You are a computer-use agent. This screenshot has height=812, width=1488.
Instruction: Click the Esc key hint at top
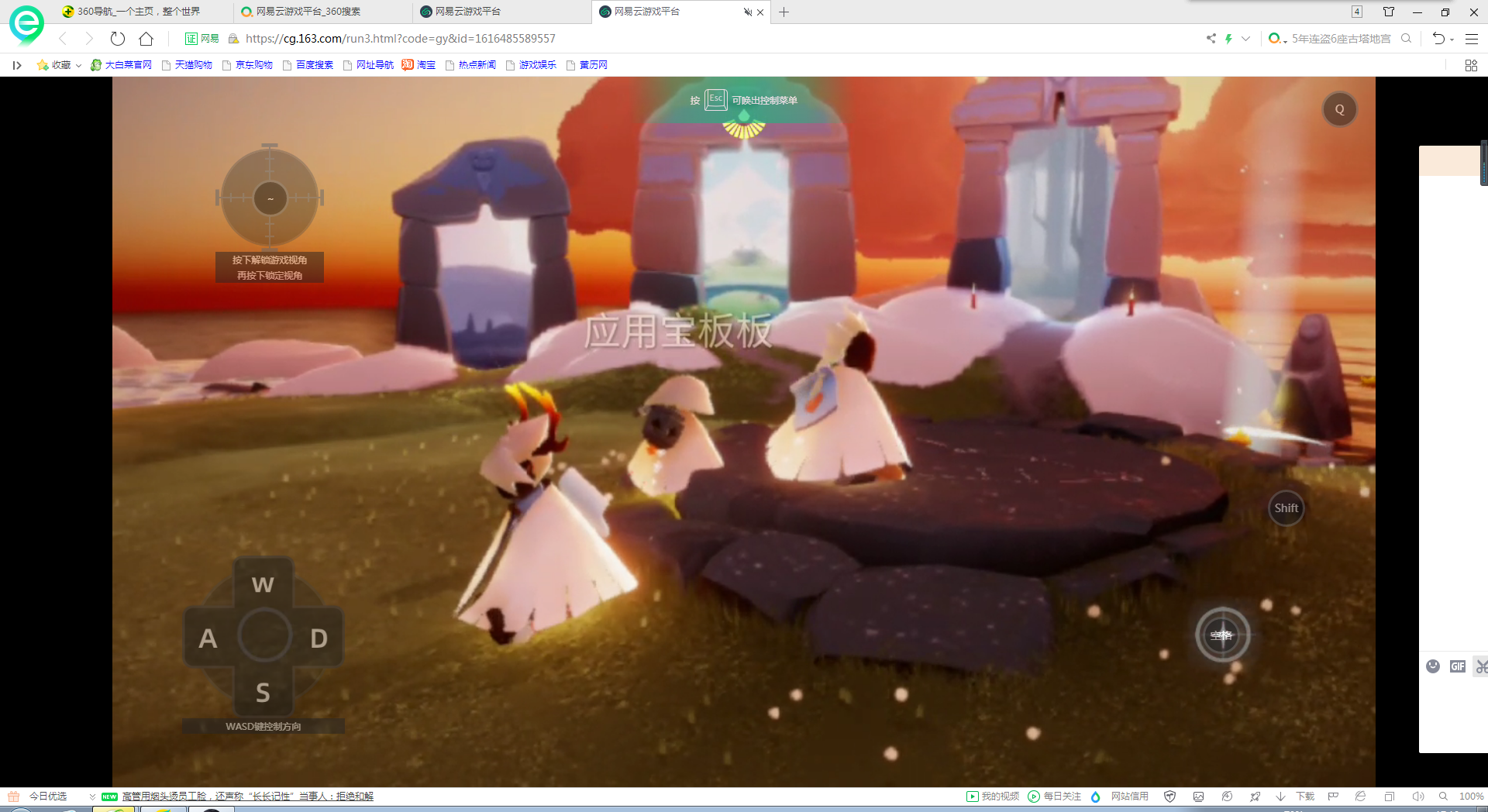pyautogui.click(x=715, y=99)
